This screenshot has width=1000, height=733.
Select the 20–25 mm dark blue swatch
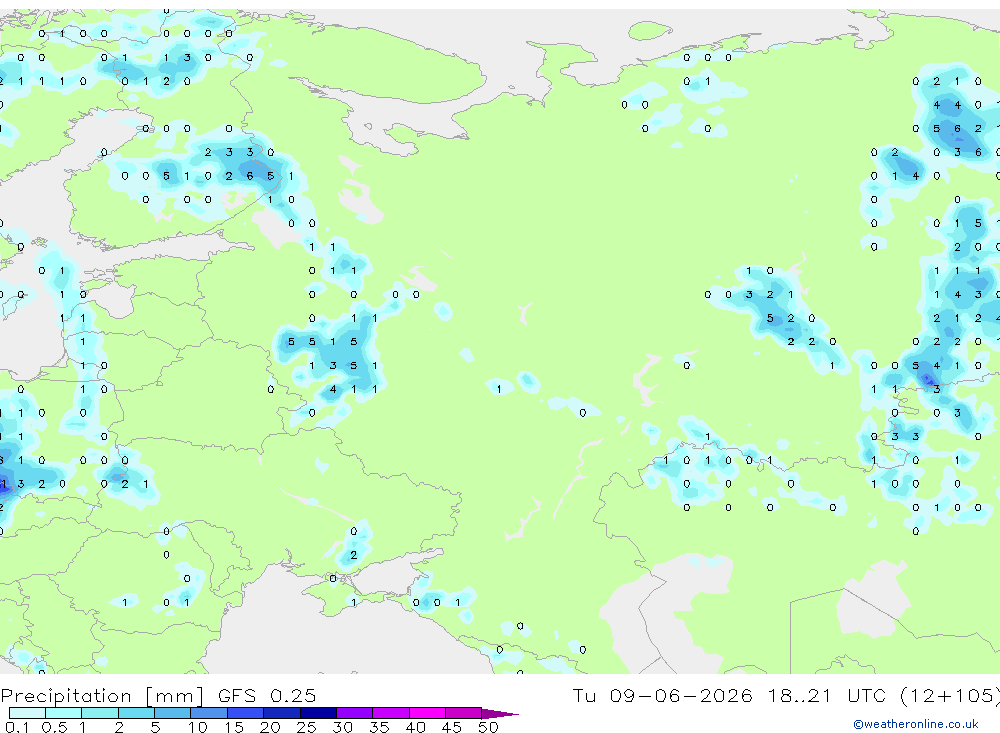(x=282, y=713)
